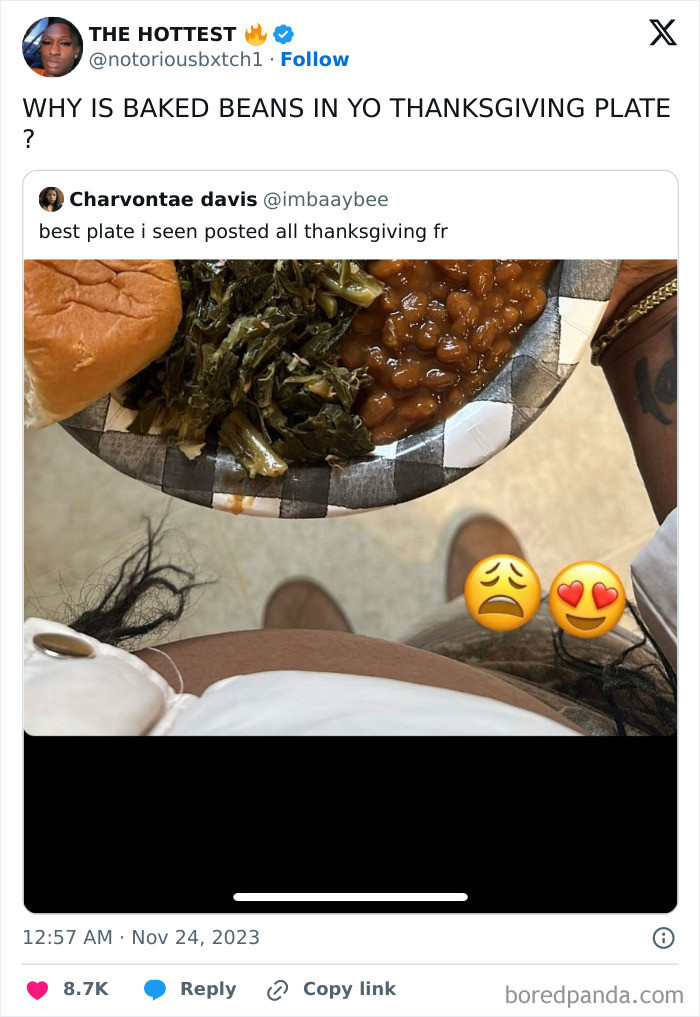The width and height of the screenshot is (700, 1017).
Task: Click the reply speech bubble icon
Action: pos(154,990)
